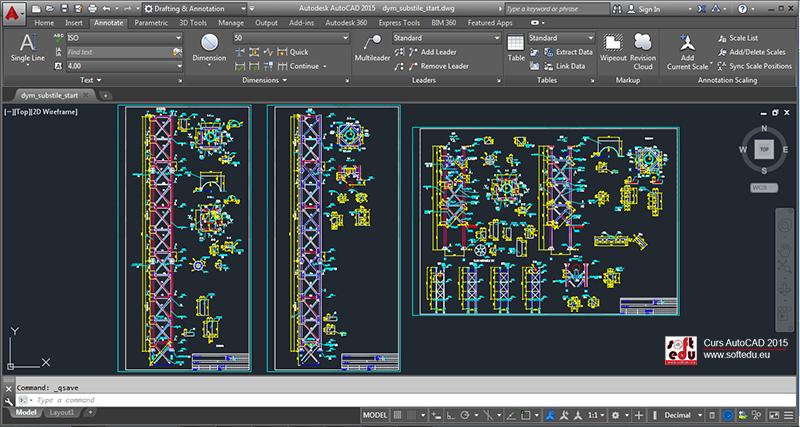Viewport: 800px width, 427px height.
Task: Switch to the Output ribbon tab
Action: click(x=266, y=22)
